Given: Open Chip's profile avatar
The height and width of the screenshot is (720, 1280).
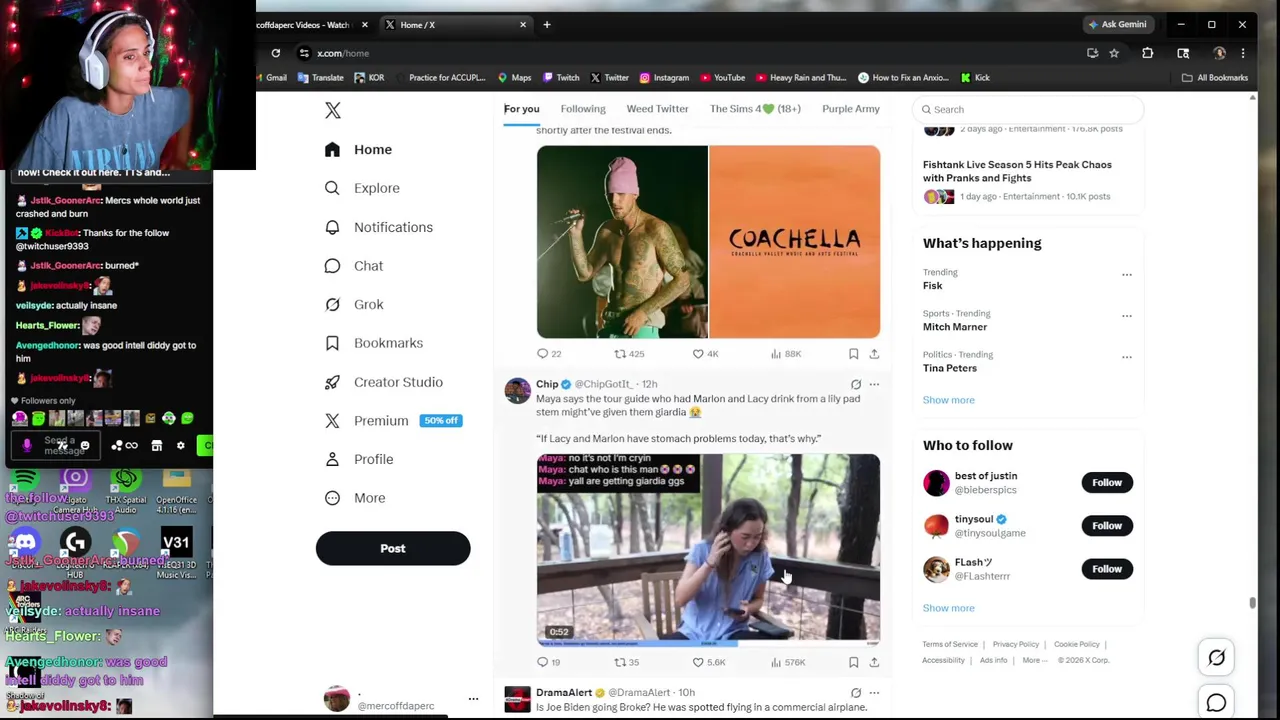Looking at the screenshot, I should pyautogui.click(x=517, y=391).
